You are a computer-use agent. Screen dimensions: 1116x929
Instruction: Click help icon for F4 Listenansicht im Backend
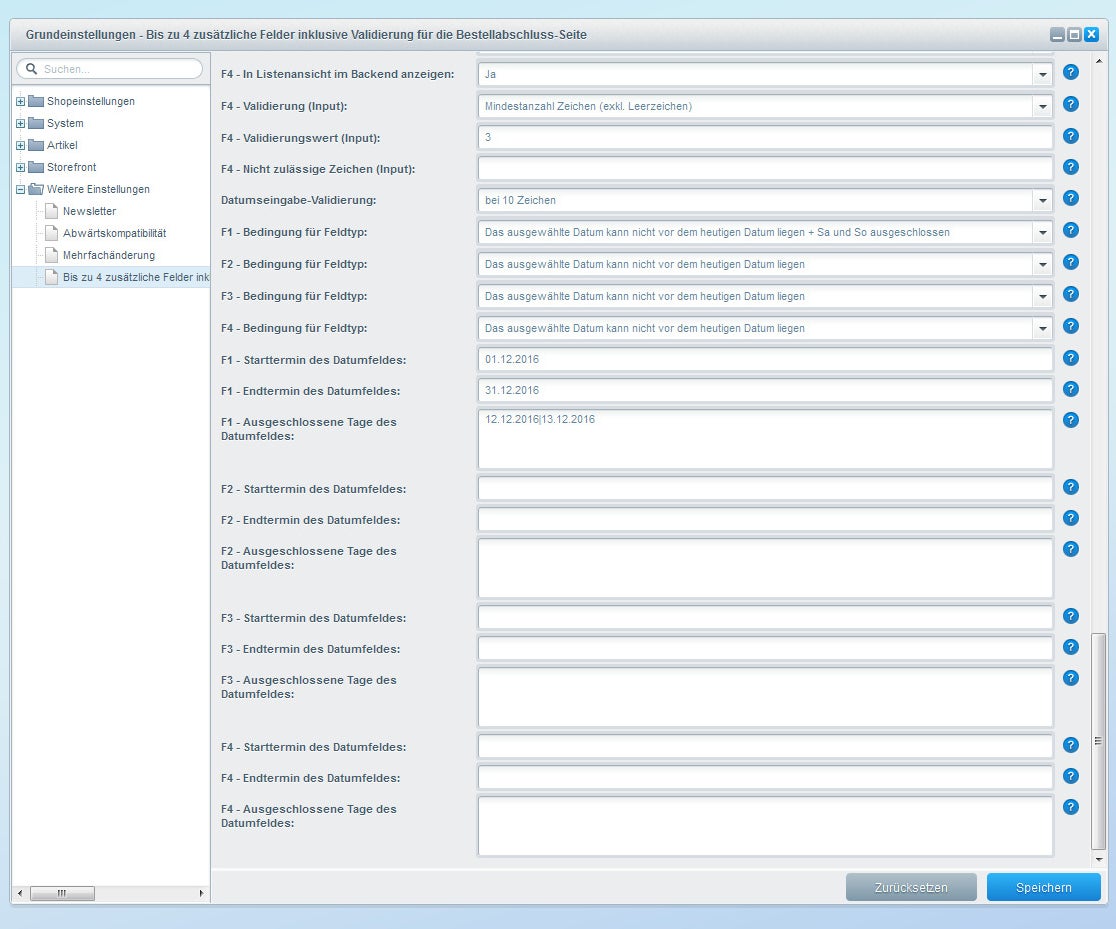pos(1070,73)
